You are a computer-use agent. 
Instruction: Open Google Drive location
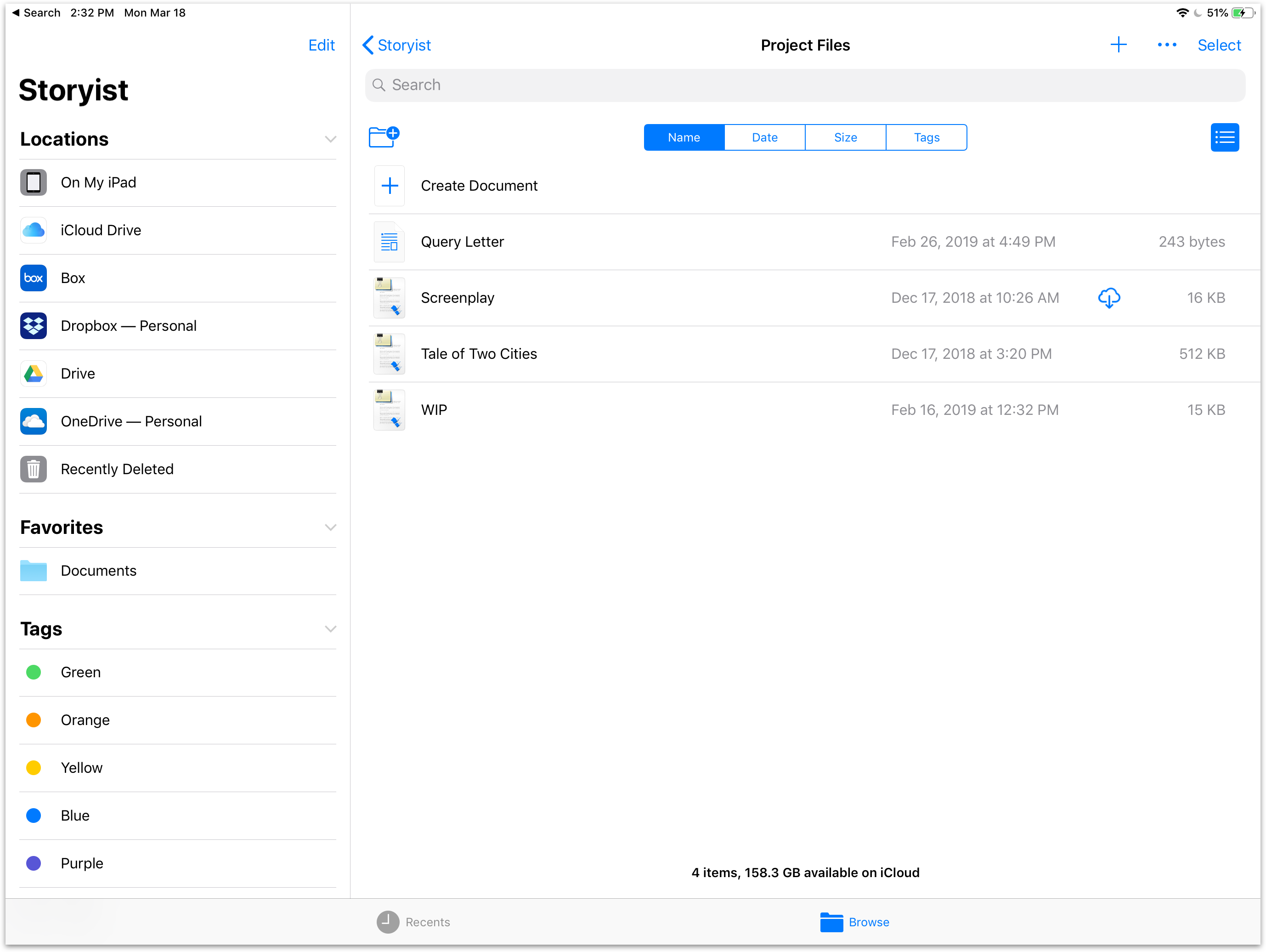(178, 374)
